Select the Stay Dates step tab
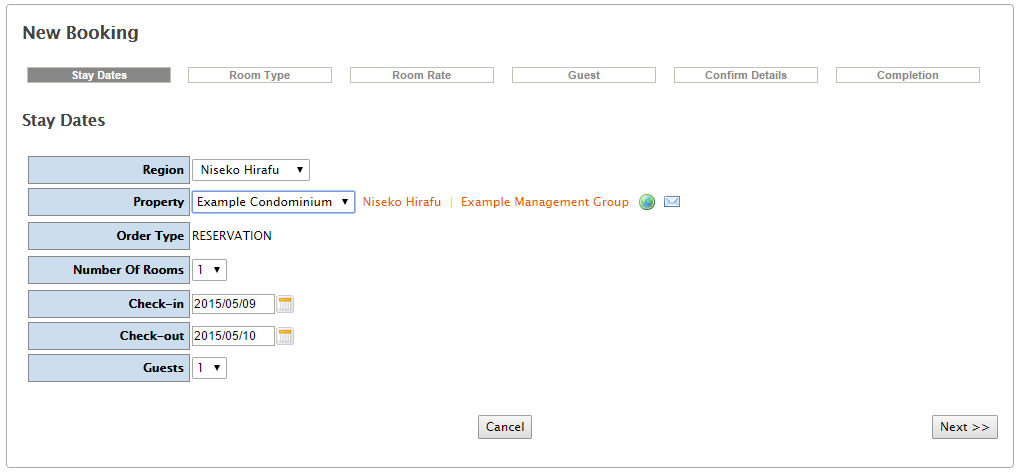The image size is (1020, 473). click(99, 75)
